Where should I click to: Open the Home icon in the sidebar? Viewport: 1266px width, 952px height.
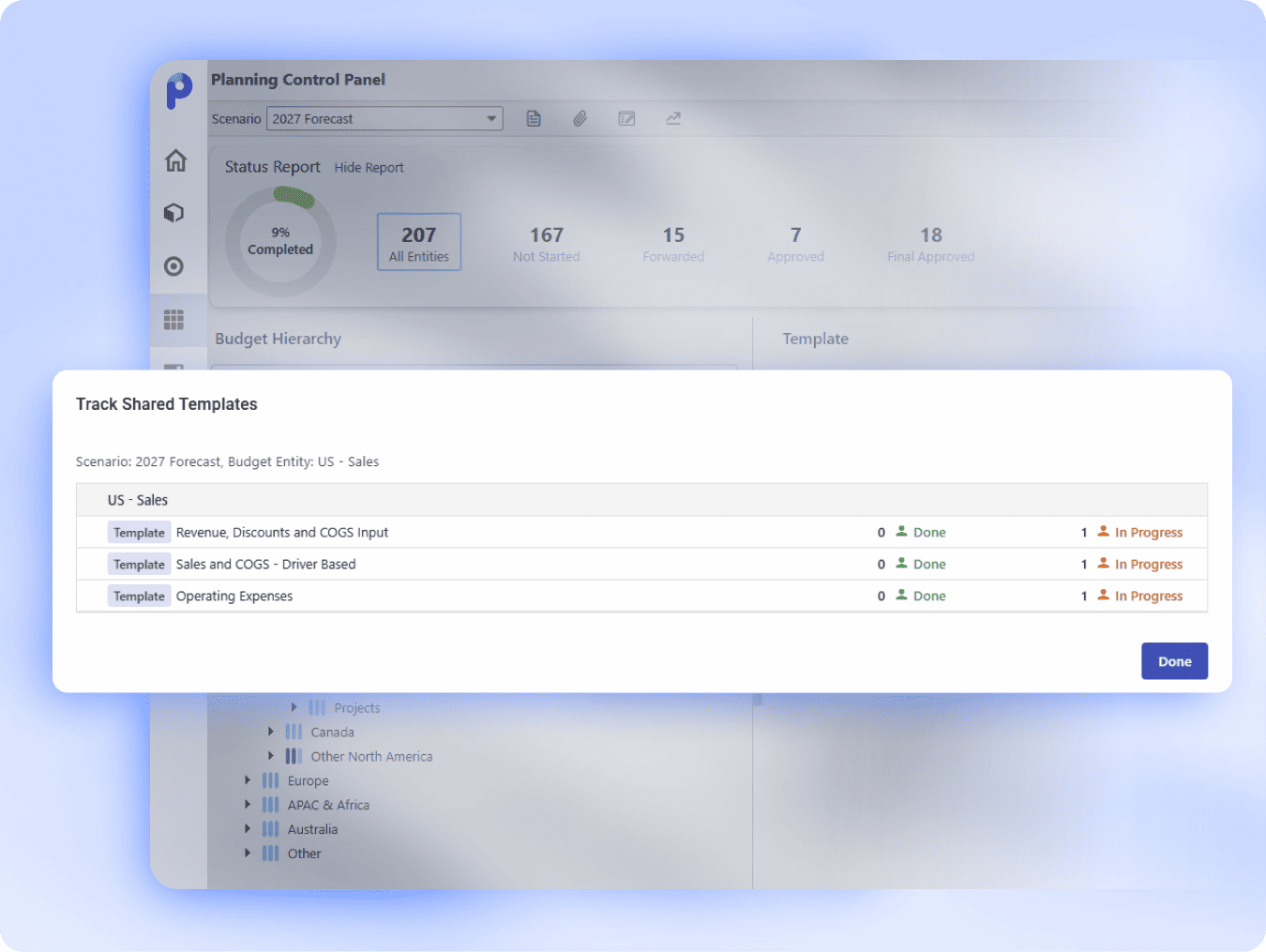(x=175, y=160)
